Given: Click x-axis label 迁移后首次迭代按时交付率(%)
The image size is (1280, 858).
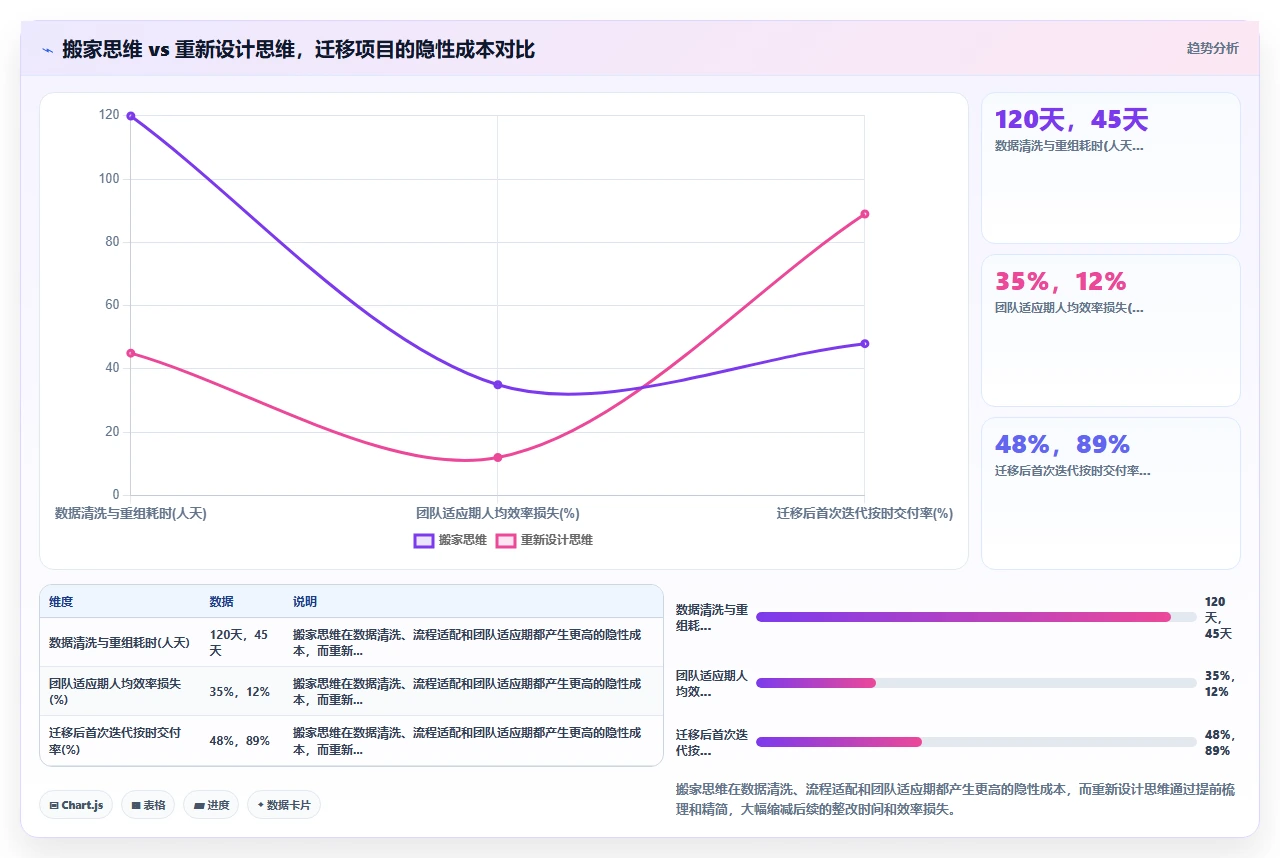Looking at the screenshot, I should (x=865, y=513).
